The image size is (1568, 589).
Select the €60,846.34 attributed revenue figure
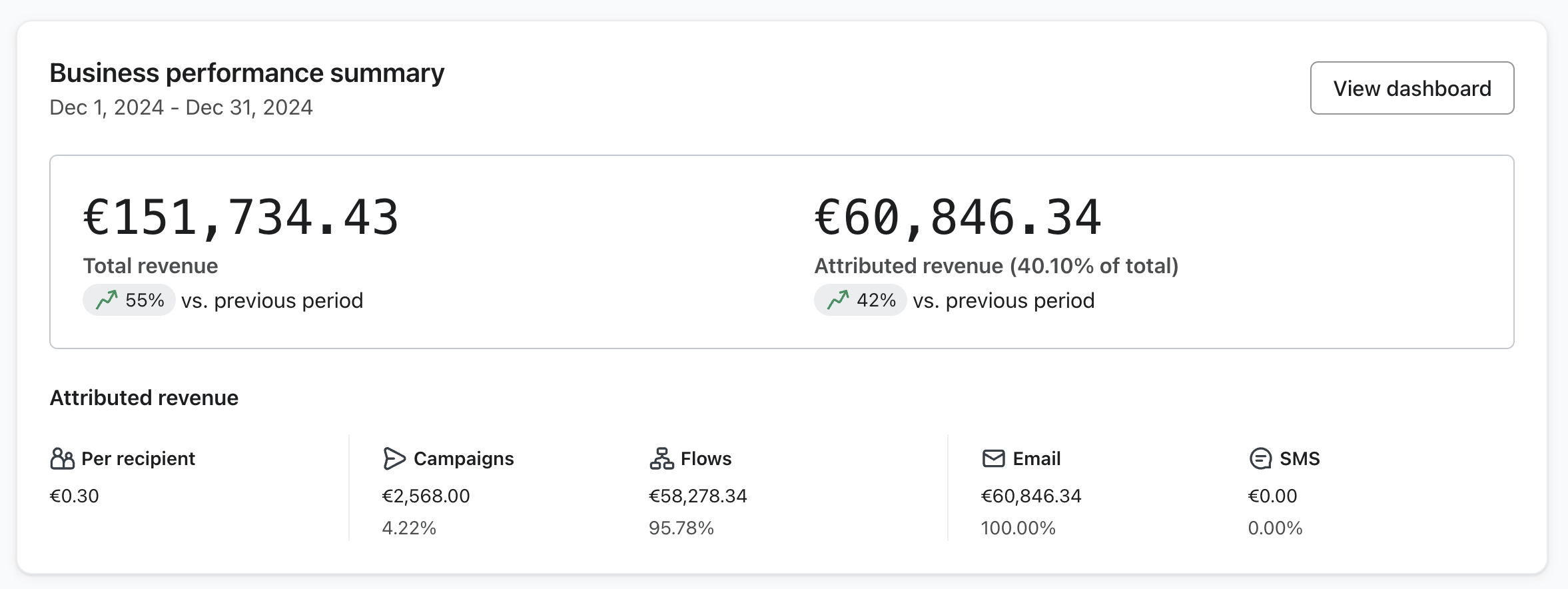pyautogui.click(x=958, y=218)
